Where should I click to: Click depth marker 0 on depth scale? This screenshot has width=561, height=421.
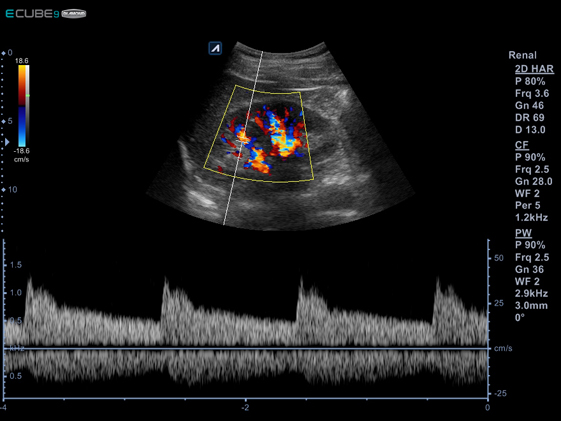pyautogui.click(x=10, y=53)
